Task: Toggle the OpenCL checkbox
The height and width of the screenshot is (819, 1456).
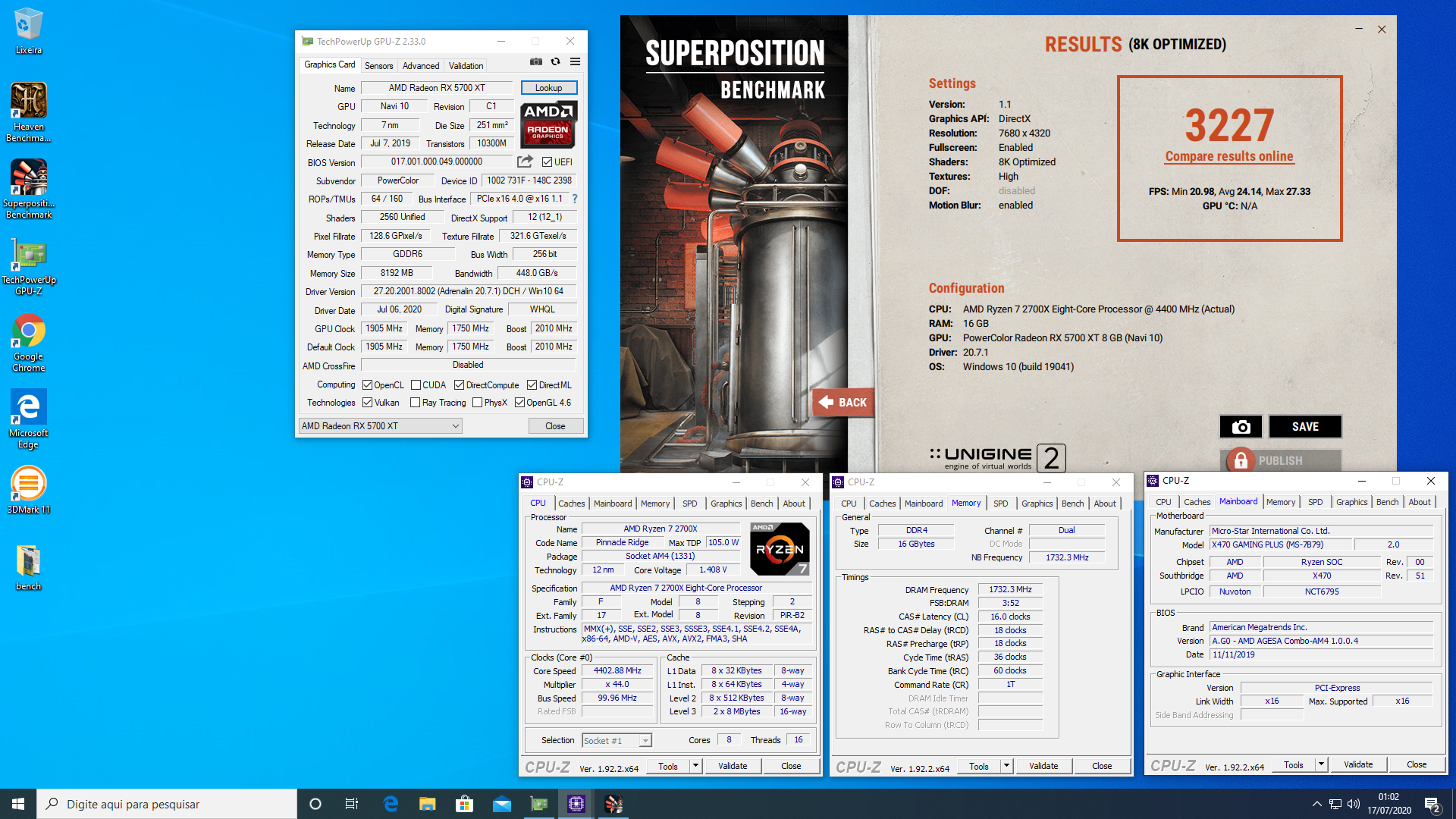Action: 367,384
